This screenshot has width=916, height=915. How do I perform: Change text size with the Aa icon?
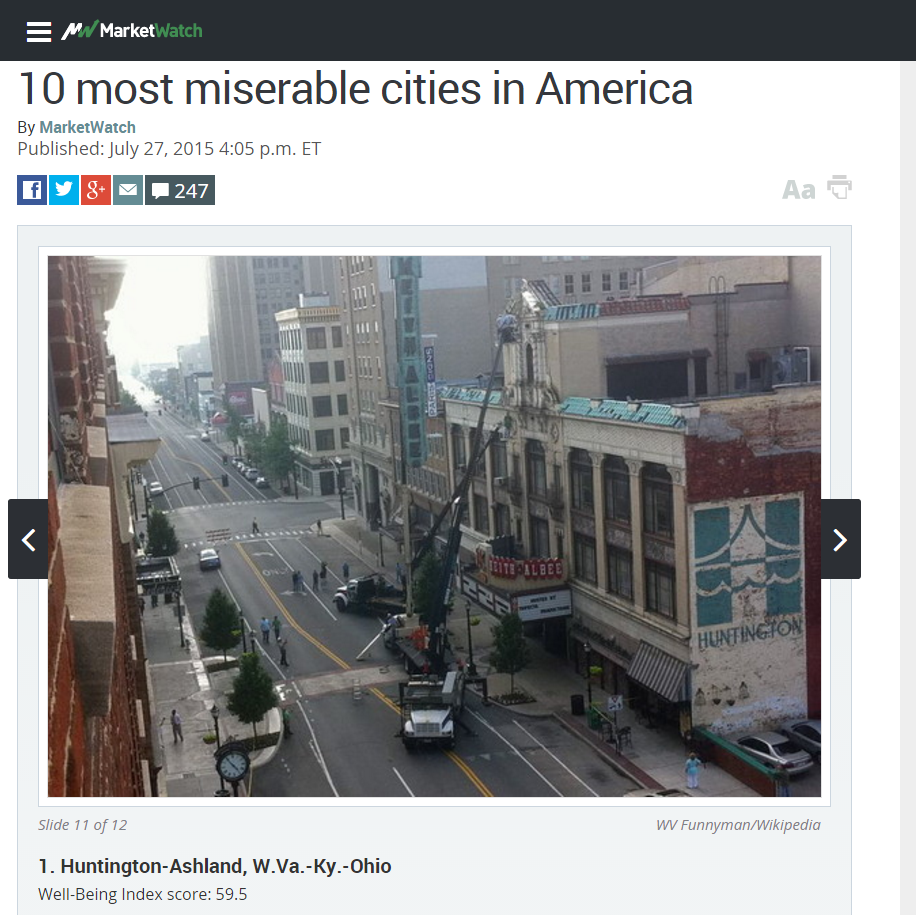point(799,189)
